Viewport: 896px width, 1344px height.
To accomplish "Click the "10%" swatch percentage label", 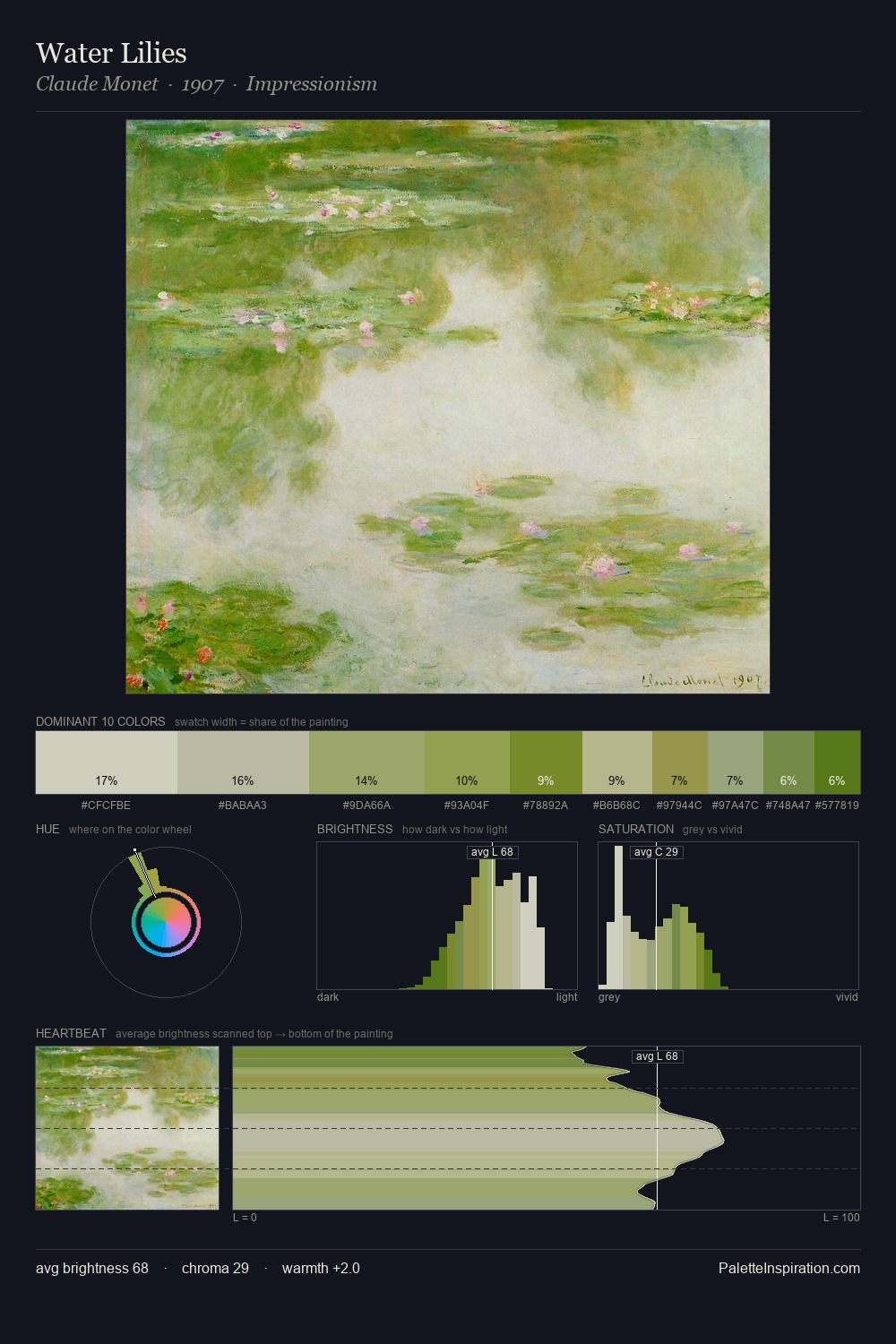I will click(467, 780).
